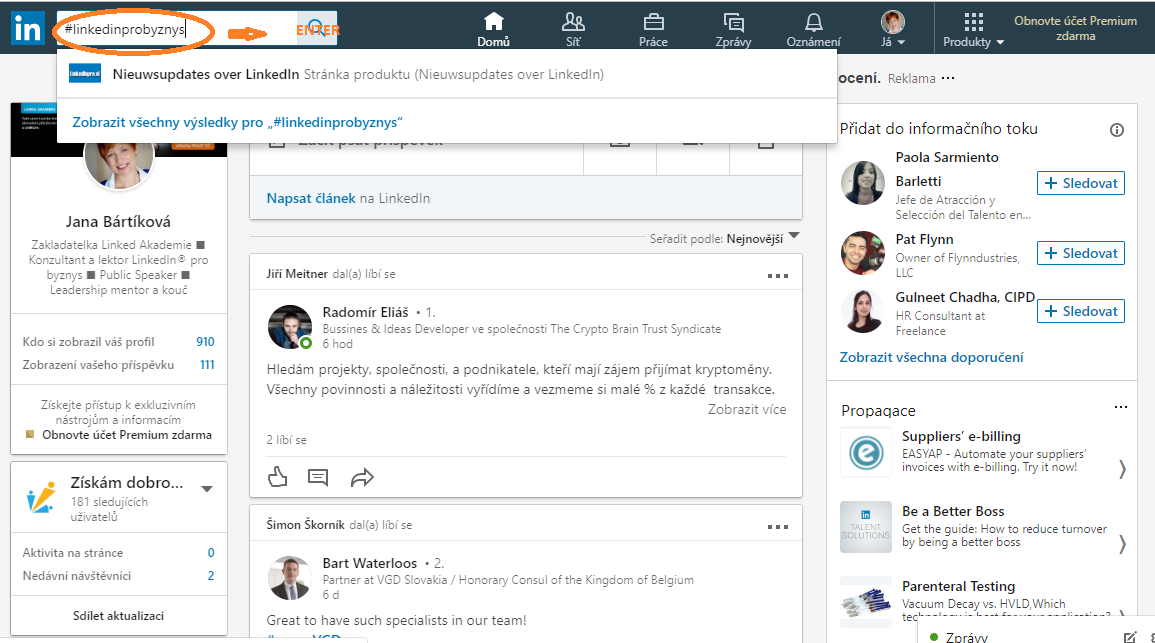Image resolution: width=1155 pixels, height=643 pixels.
Task: Open Suppliers' e-billing promotion
Action: click(961, 436)
